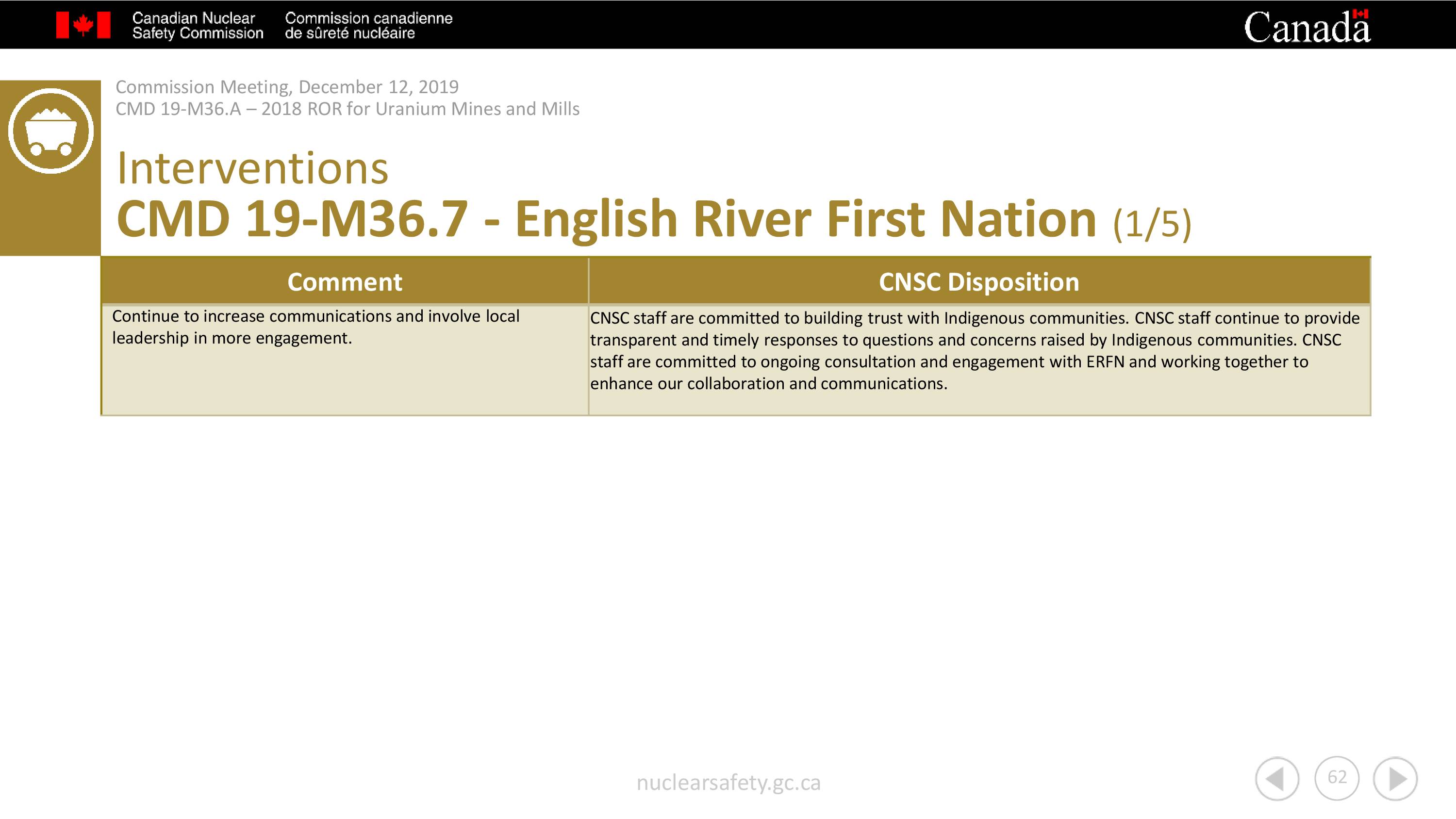Click "Canadian Nuclear Safety Commission" header text
1456x819 pixels.
198,25
